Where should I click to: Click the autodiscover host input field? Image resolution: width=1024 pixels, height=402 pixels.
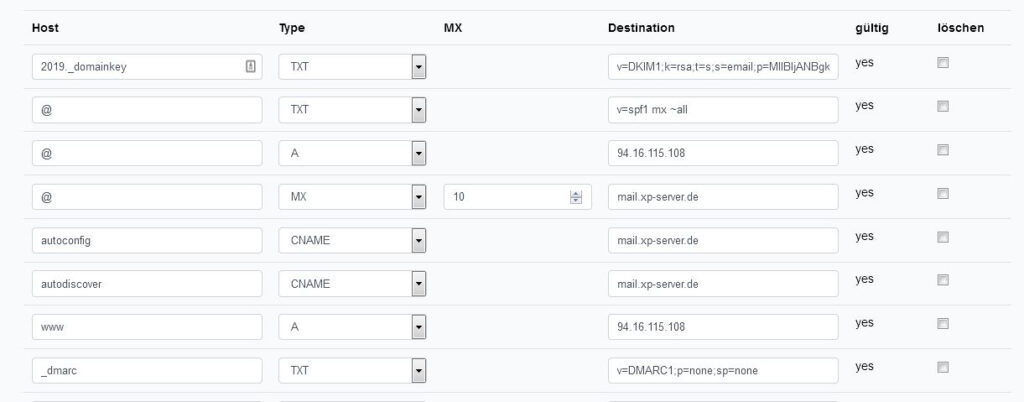click(x=147, y=284)
